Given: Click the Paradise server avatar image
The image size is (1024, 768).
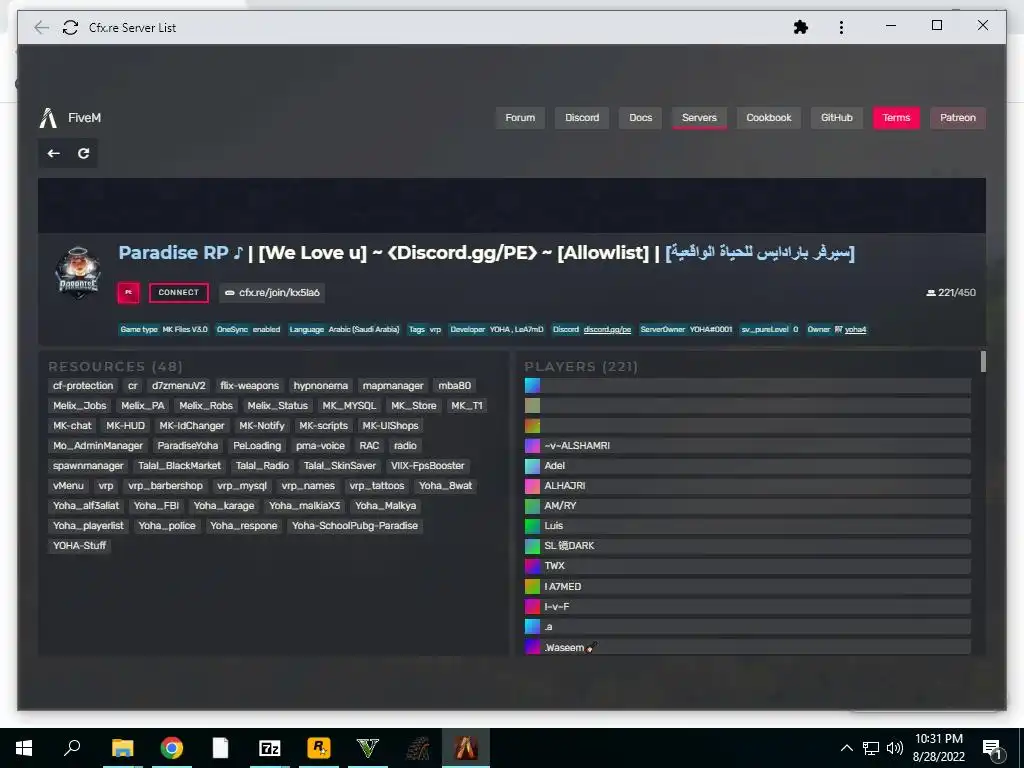Looking at the screenshot, I should tap(78, 272).
